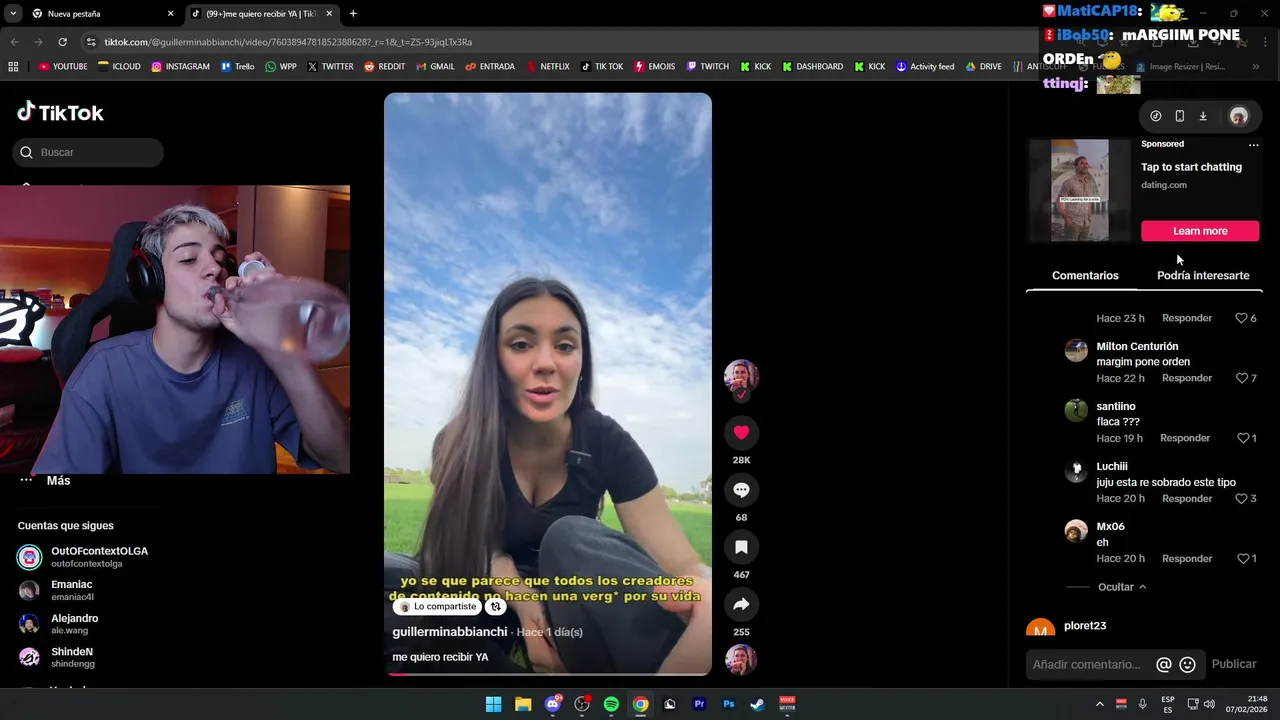Reply to Luchiii's comment

[x=1187, y=498]
